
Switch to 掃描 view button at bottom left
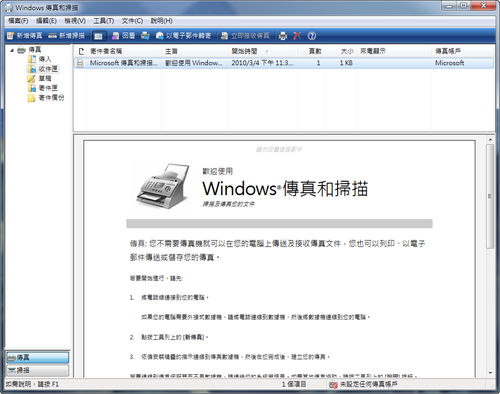(37, 370)
